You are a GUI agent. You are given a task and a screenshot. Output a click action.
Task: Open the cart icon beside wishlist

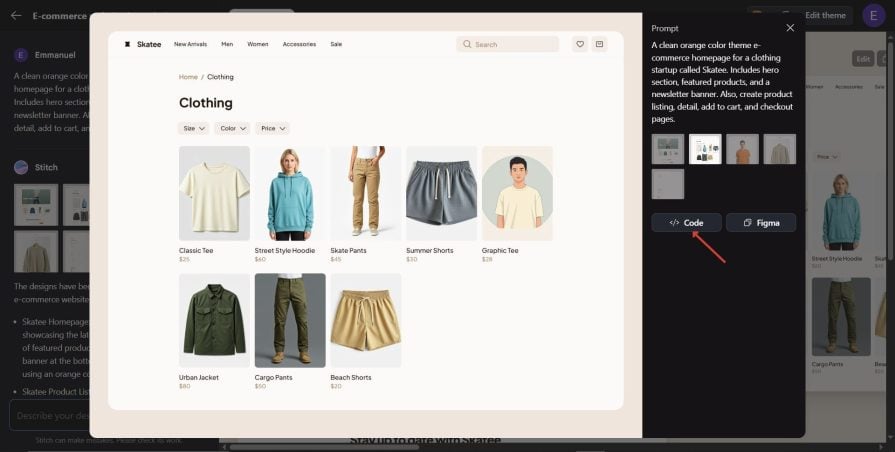[x=599, y=44]
